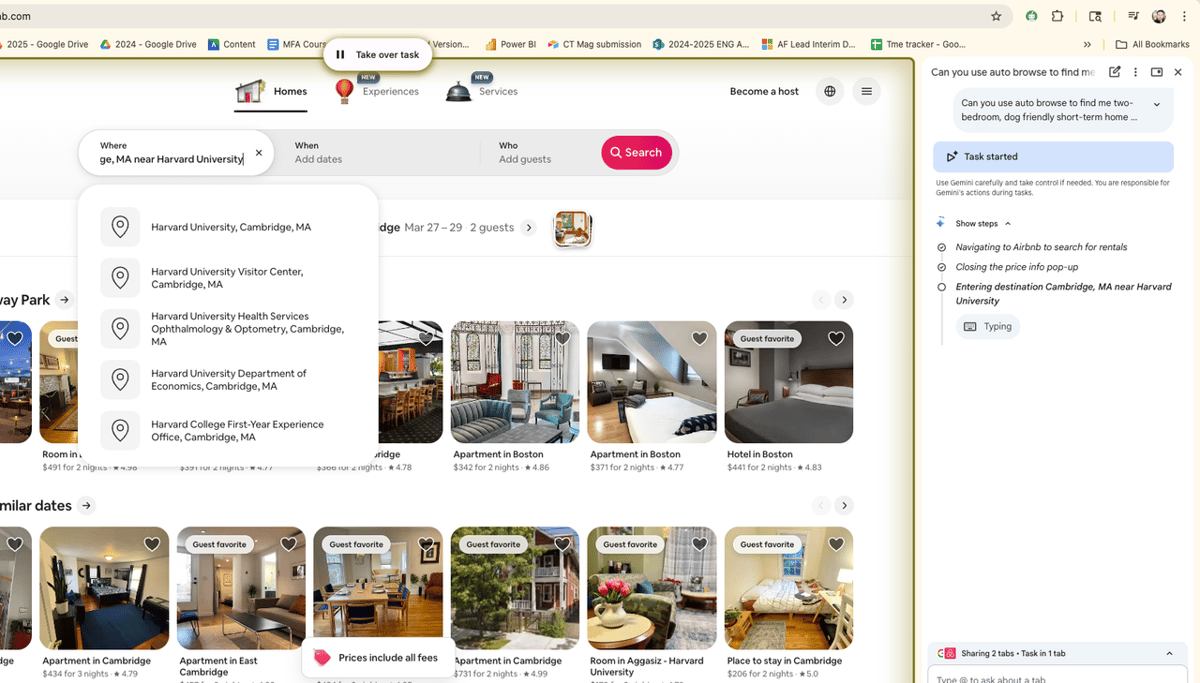This screenshot has width=1200, height=683.
Task: Toggle wishlist heart on Room in Aggasiz listing
Action: tap(699, 543)
